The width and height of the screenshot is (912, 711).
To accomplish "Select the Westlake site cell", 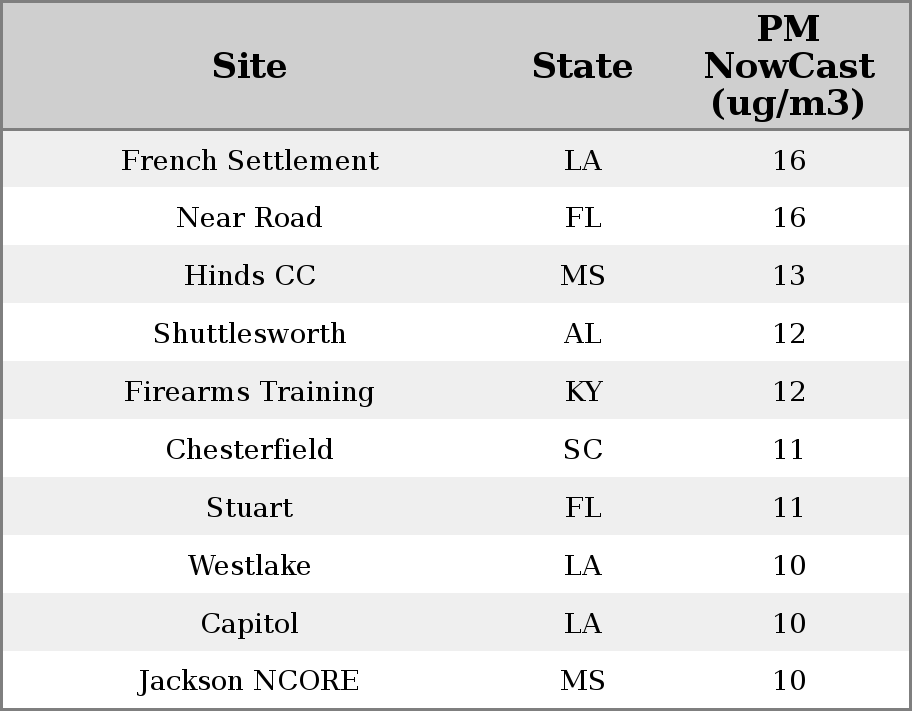I will point(250,566).
